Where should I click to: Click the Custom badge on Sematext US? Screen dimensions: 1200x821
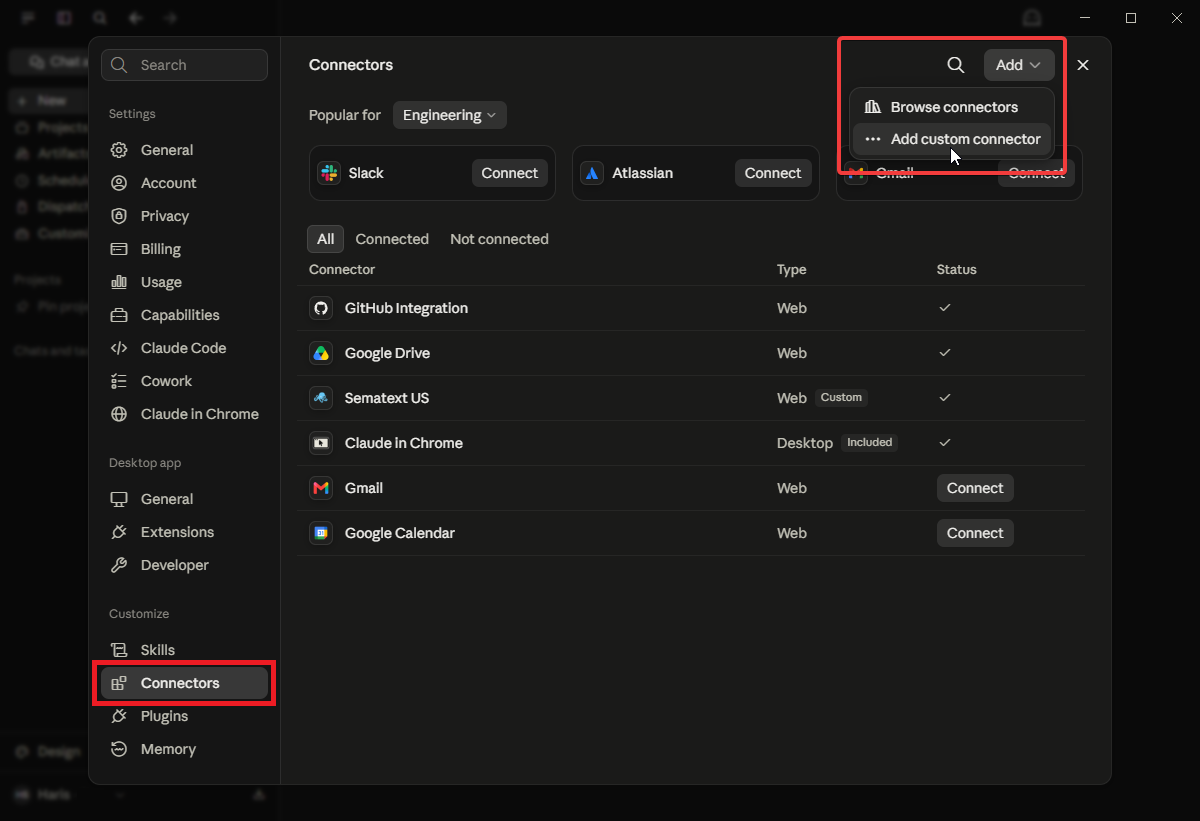(x=841, y=397)
